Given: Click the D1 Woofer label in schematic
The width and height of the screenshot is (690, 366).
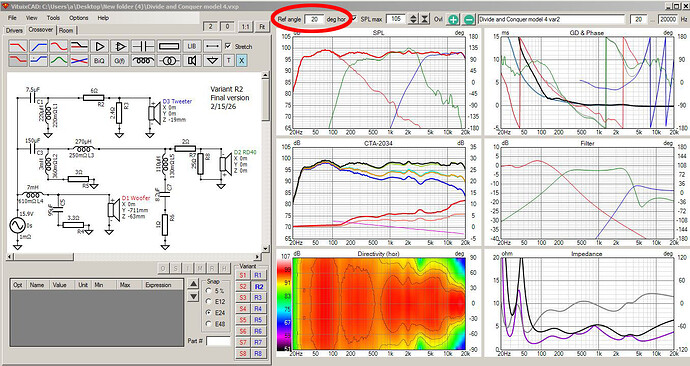Looking at the screenshot, I should coord(135,198).
